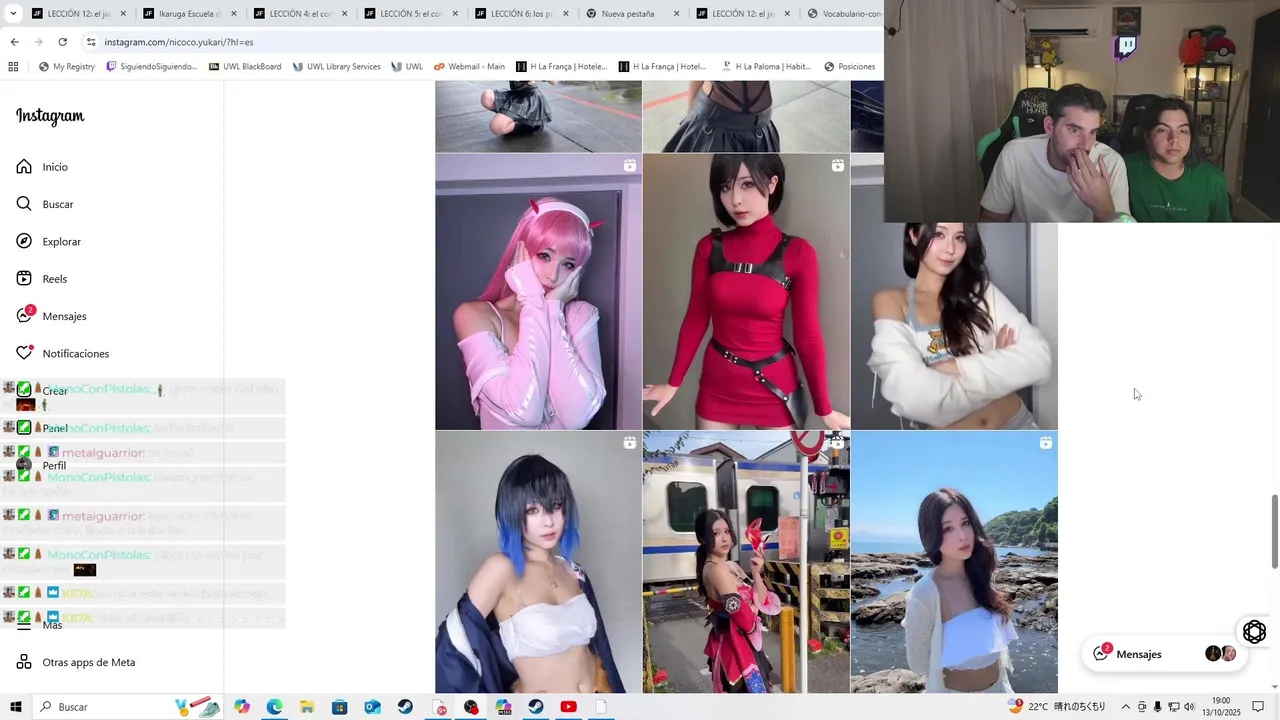Open the 22°C weather widget in taskbar
The width and height of the screenshot is (1280, 720).
(1056, 707)
